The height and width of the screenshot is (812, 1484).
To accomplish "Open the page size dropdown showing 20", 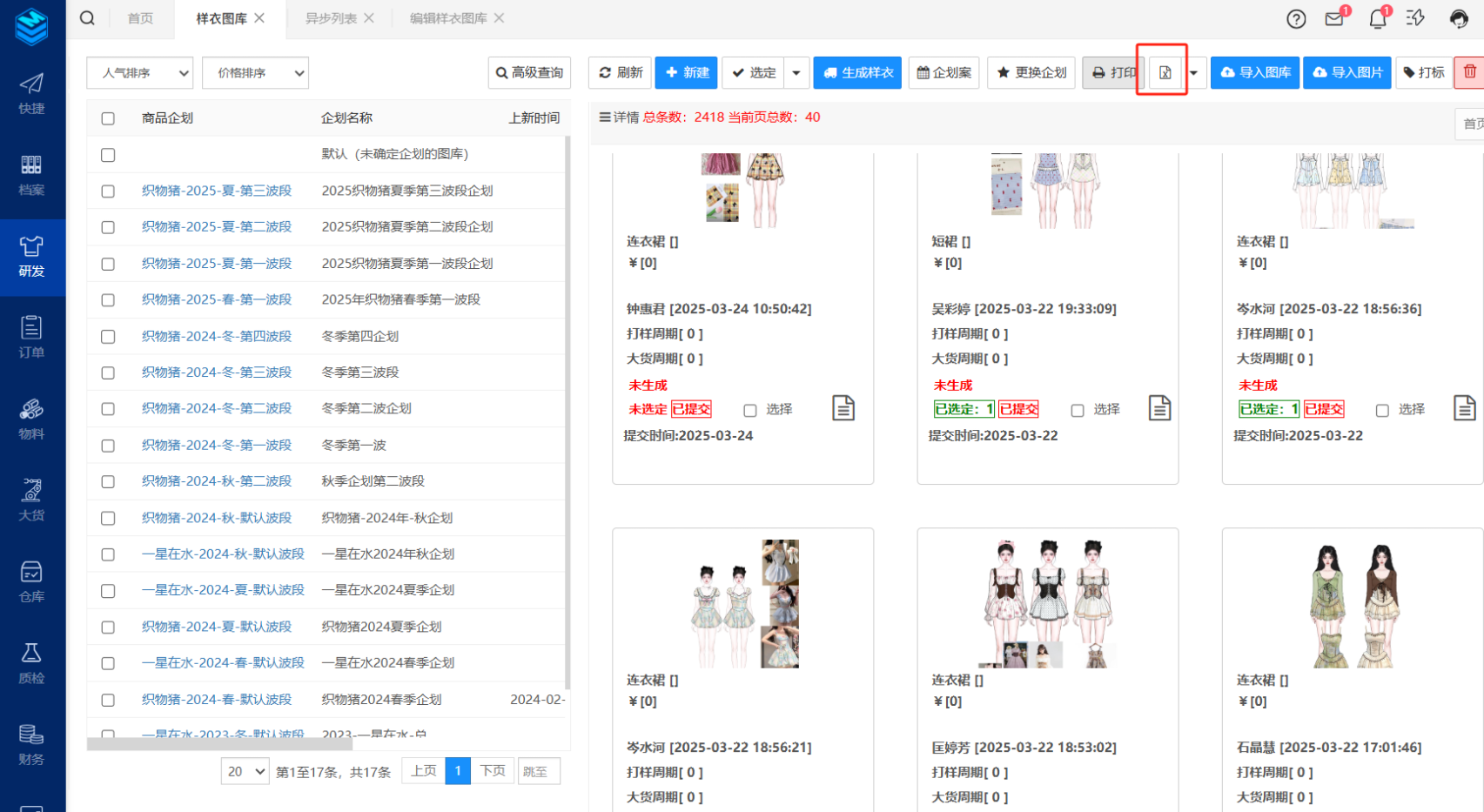I will click(x=245, y=771).
